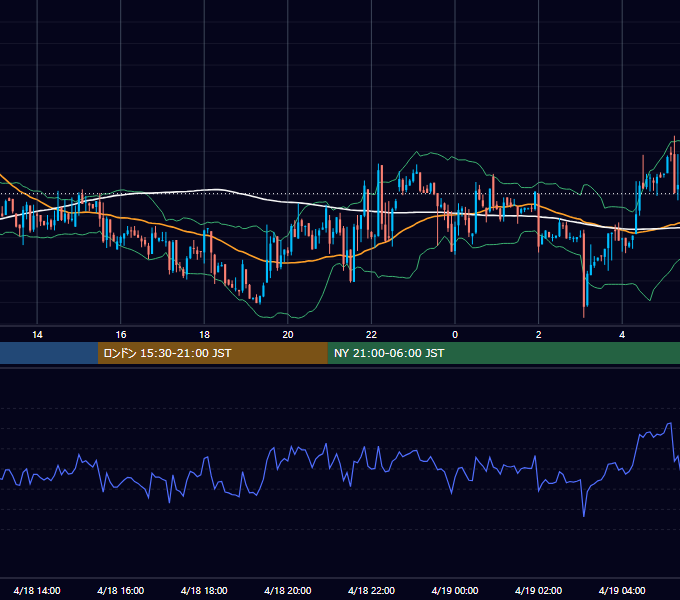The image size is (680, 600).
Task: Click the hour label 20 on chart axis
Action: click(288, 335)
